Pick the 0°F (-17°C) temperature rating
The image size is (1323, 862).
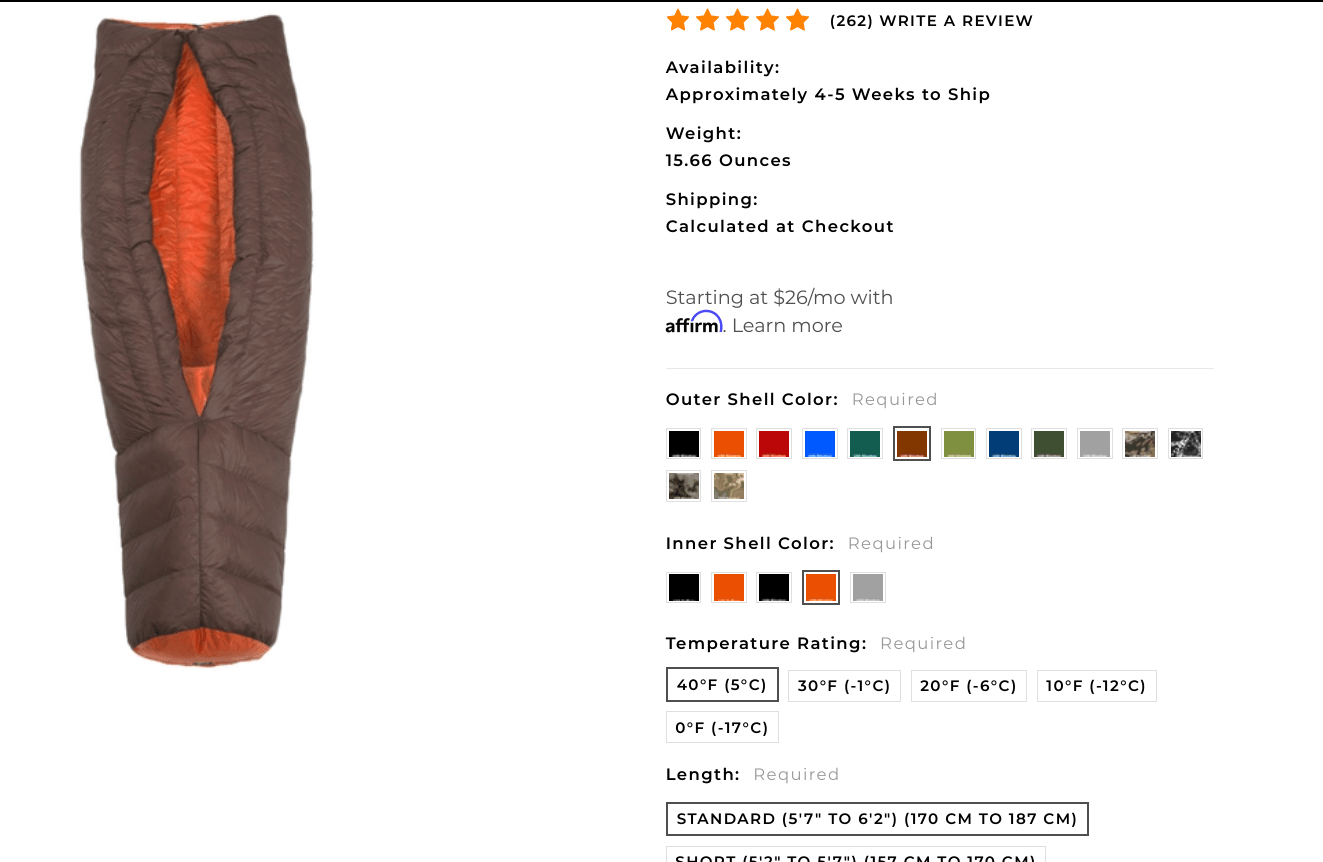coord(722,727)
